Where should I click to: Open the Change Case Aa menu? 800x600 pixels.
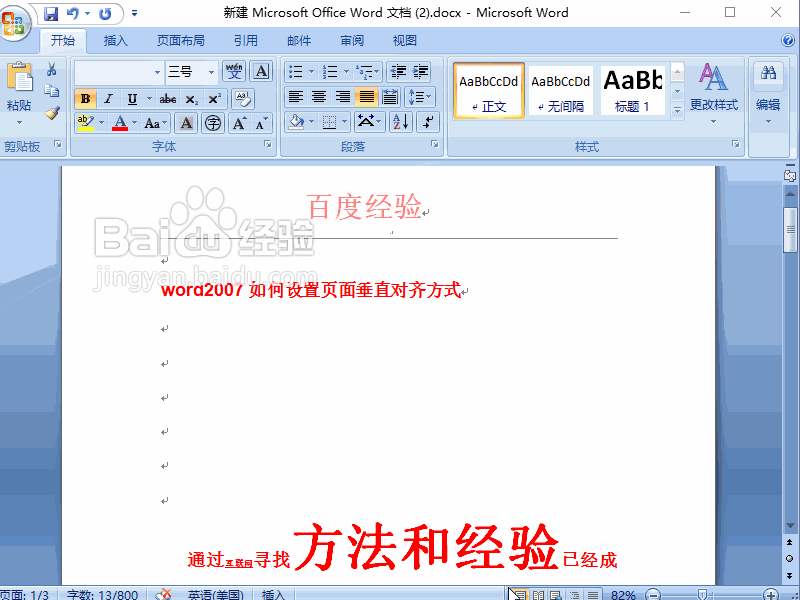click(156, 123)
